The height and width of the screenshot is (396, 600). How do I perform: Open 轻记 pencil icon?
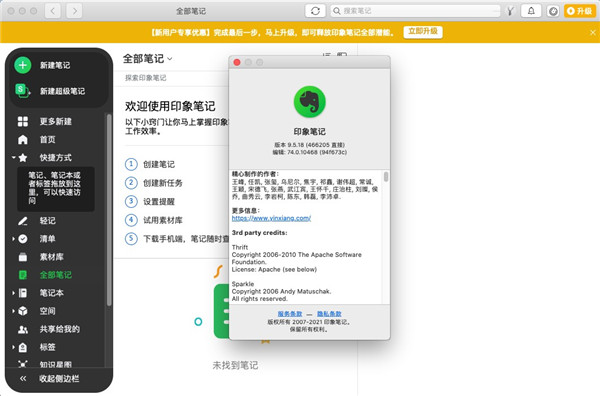[23, 221]
